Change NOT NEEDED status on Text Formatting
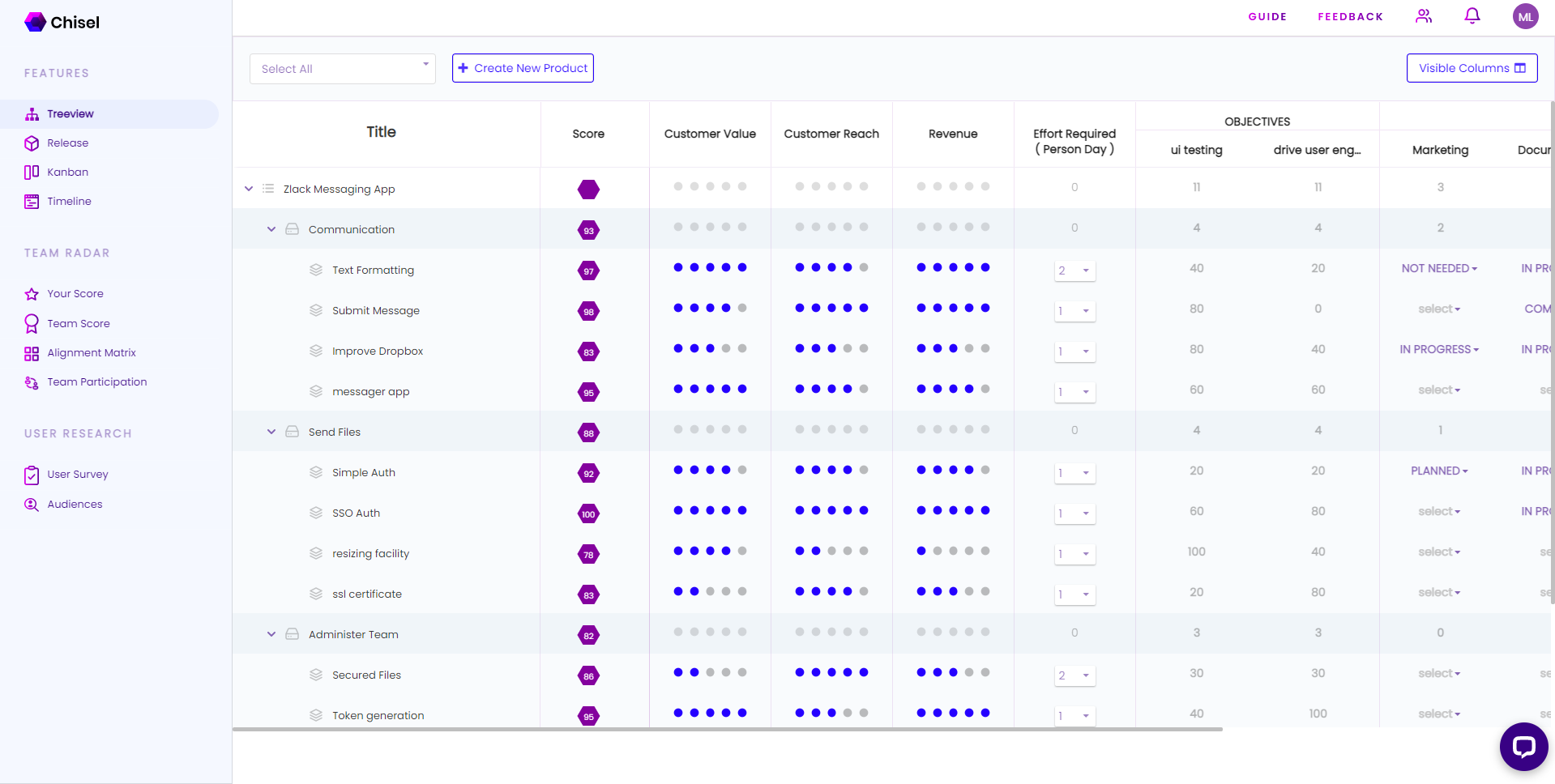Screen dimensions: 1555x784 click(1439, 268)
